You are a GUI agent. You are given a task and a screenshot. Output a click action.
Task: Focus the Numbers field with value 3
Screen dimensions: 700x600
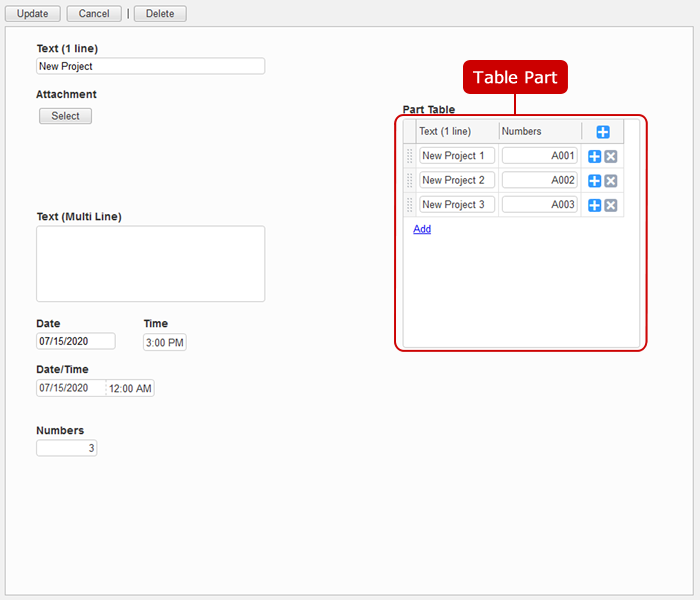pyautogui.click(x=67, y=448)
